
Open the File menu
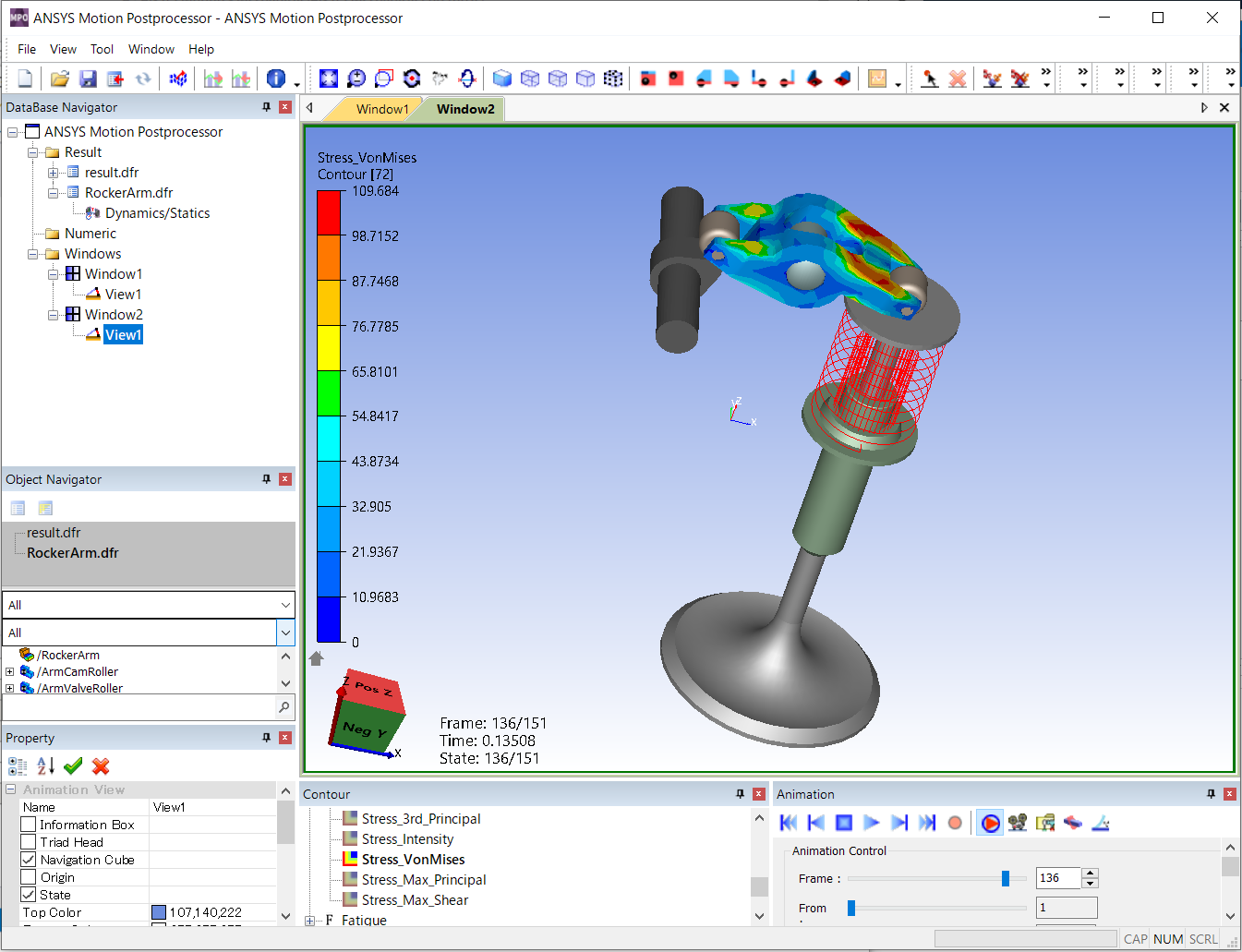(x=27, y=49)
